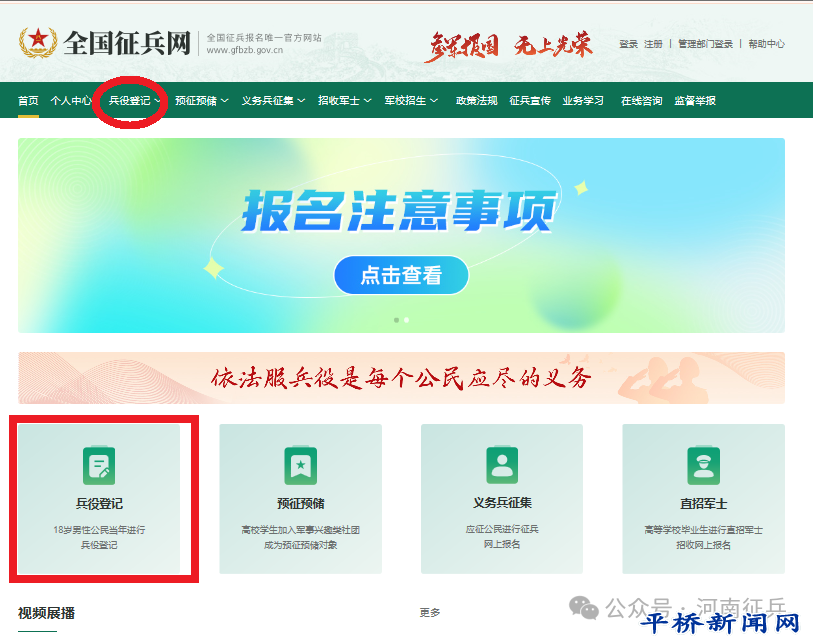This screenshot has width=813, height=641.
Task: Click the 兵役登记 clipboard icon
Action: [99, 465]
